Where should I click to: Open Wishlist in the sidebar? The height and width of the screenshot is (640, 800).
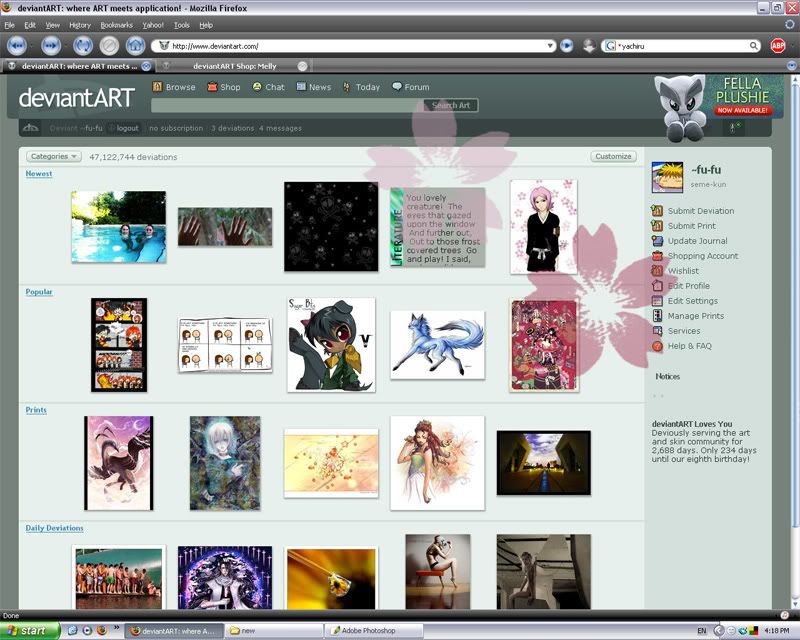point(676,271)
